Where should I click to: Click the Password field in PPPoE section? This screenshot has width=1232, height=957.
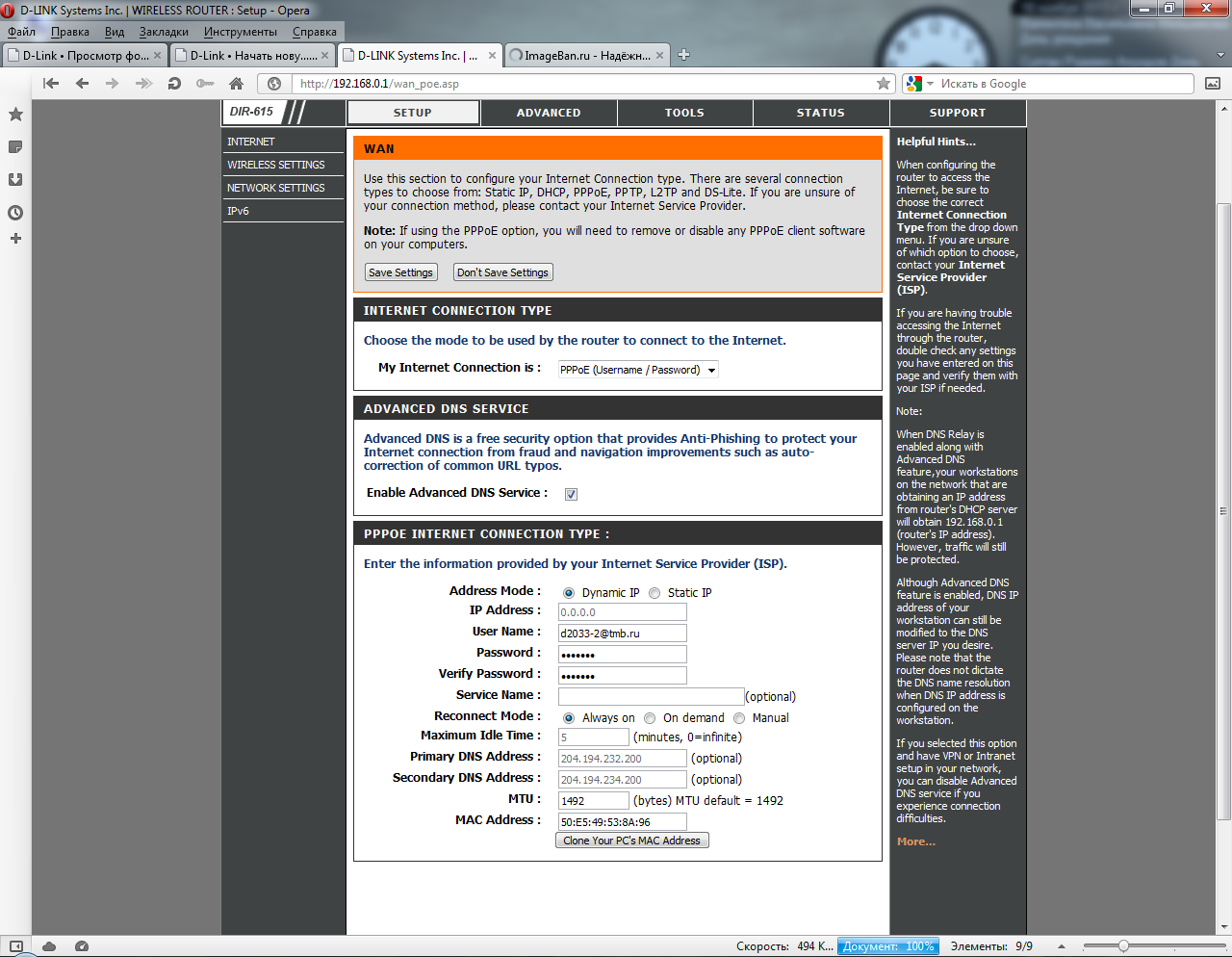click(x=623, y=655)
